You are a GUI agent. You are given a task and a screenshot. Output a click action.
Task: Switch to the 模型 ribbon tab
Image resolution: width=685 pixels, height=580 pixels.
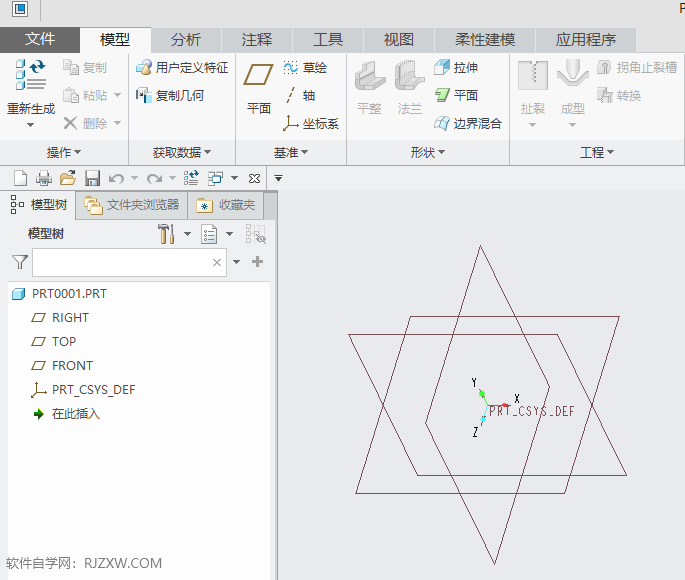[115, 40]
